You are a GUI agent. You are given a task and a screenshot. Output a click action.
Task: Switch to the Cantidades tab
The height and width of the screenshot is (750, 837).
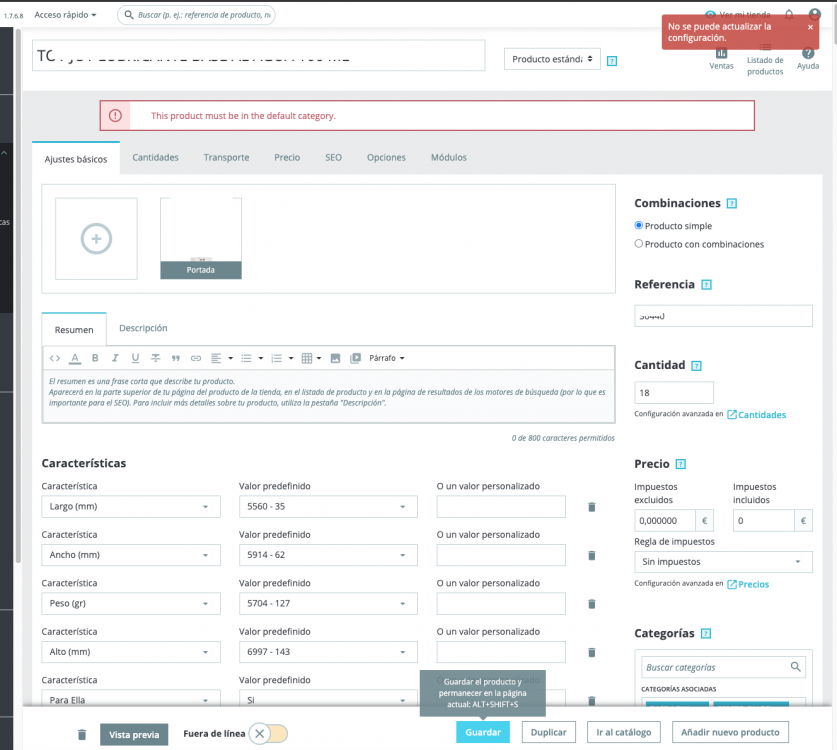click(x=155, y=157)
